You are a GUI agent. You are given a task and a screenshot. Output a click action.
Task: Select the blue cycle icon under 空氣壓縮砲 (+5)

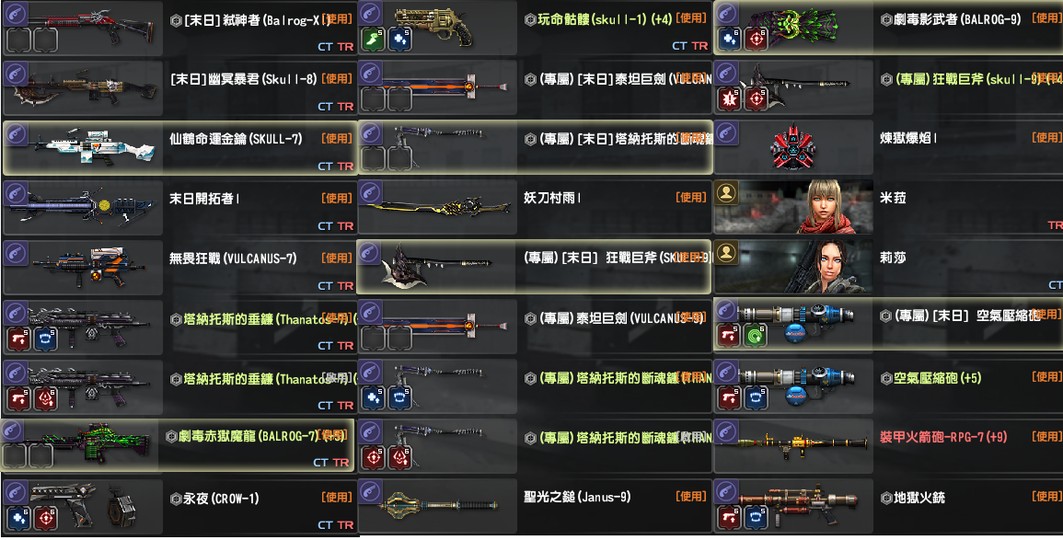[x=756, y=398]
